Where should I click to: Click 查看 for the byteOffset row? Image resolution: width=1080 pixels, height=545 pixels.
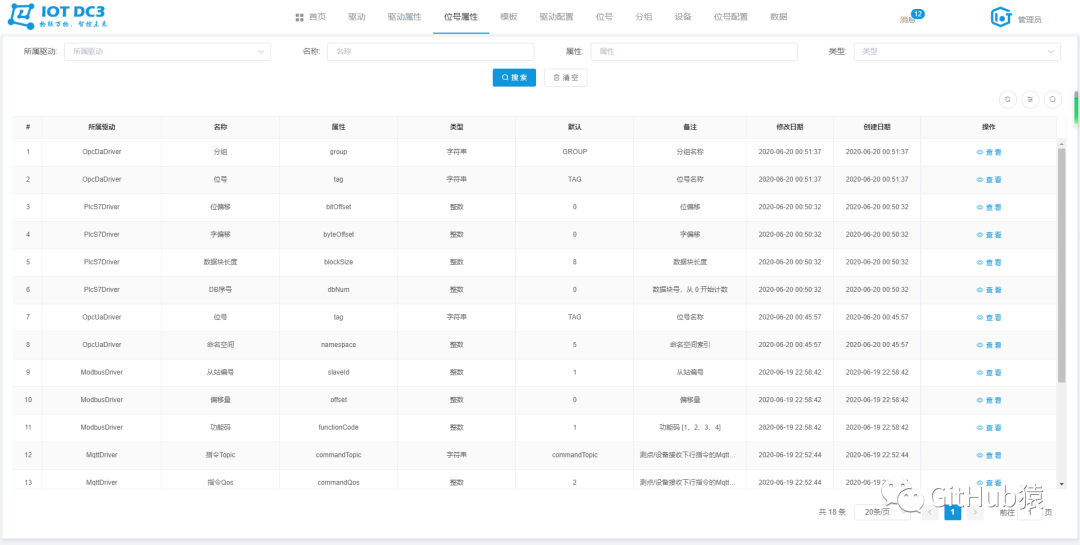tap(989, 234)
